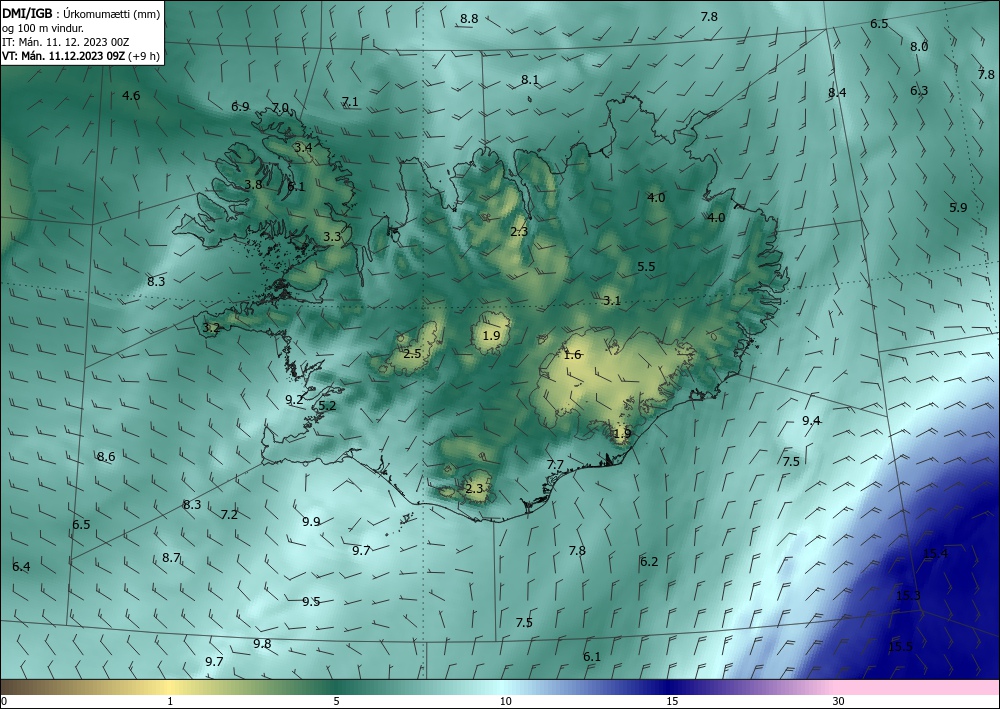The height and width of the screenshot is (709, 1000).
Task: Click the "3.8" value label
Action: point(253,185)
